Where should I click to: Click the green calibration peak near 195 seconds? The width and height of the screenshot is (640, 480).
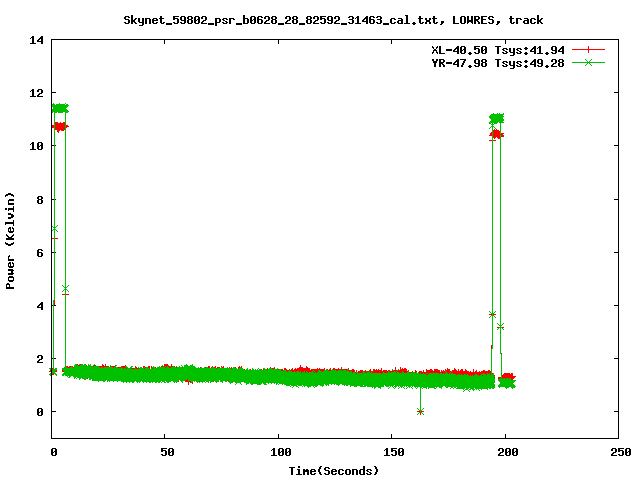497,118
